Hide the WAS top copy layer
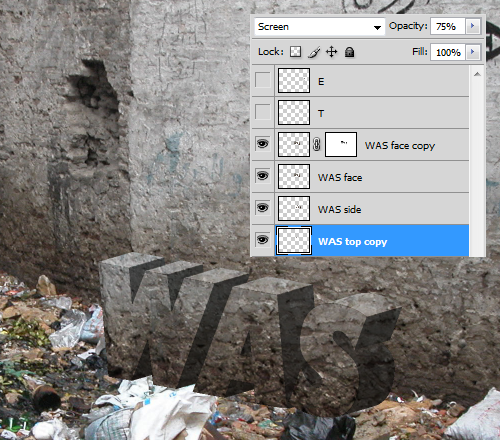Viewport: 500px width, 440px height. point(263,240)
